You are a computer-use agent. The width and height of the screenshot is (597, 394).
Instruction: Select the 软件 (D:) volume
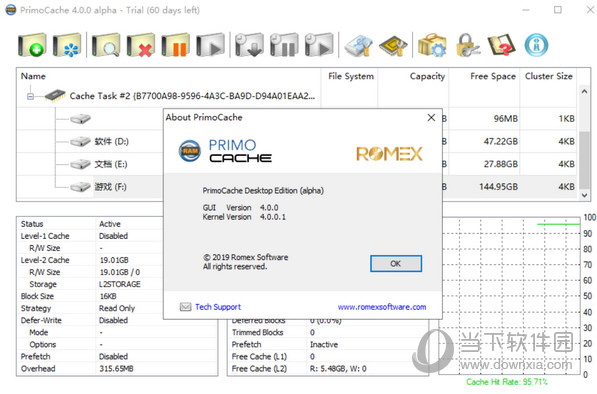[x=112, y=142]
